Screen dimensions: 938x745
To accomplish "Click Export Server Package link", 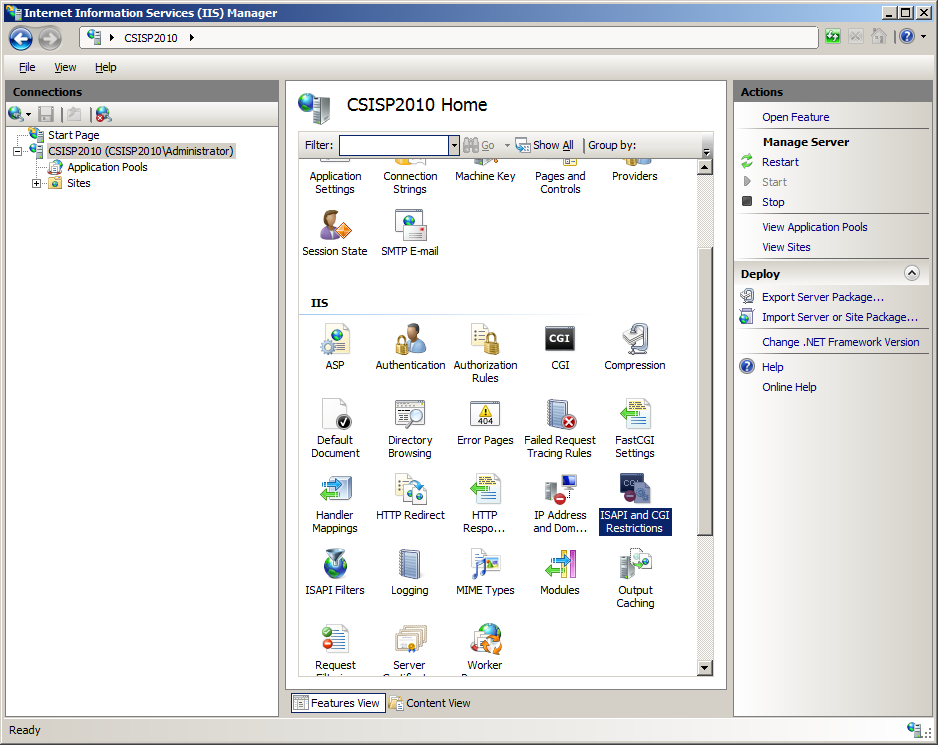I will 822,297.
